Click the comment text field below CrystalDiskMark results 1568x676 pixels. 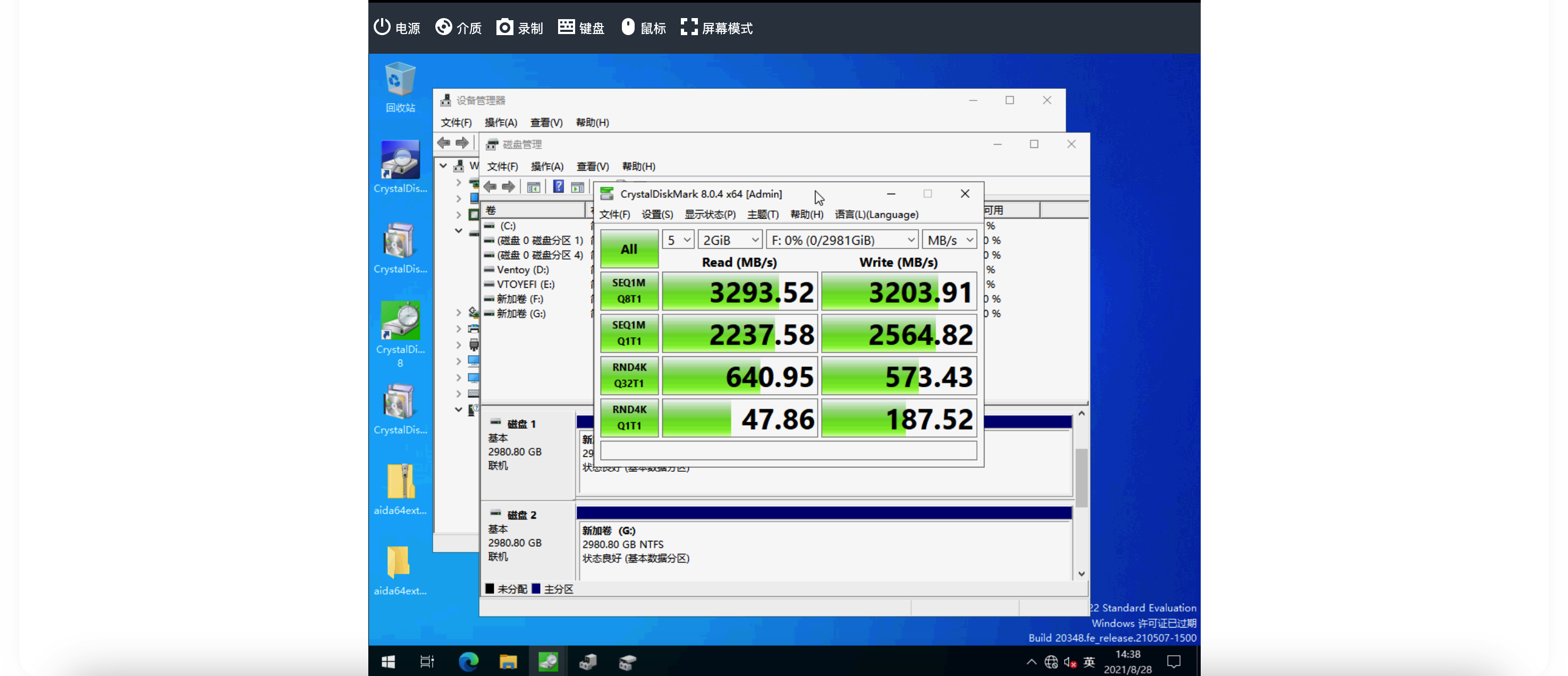point(789,450)
